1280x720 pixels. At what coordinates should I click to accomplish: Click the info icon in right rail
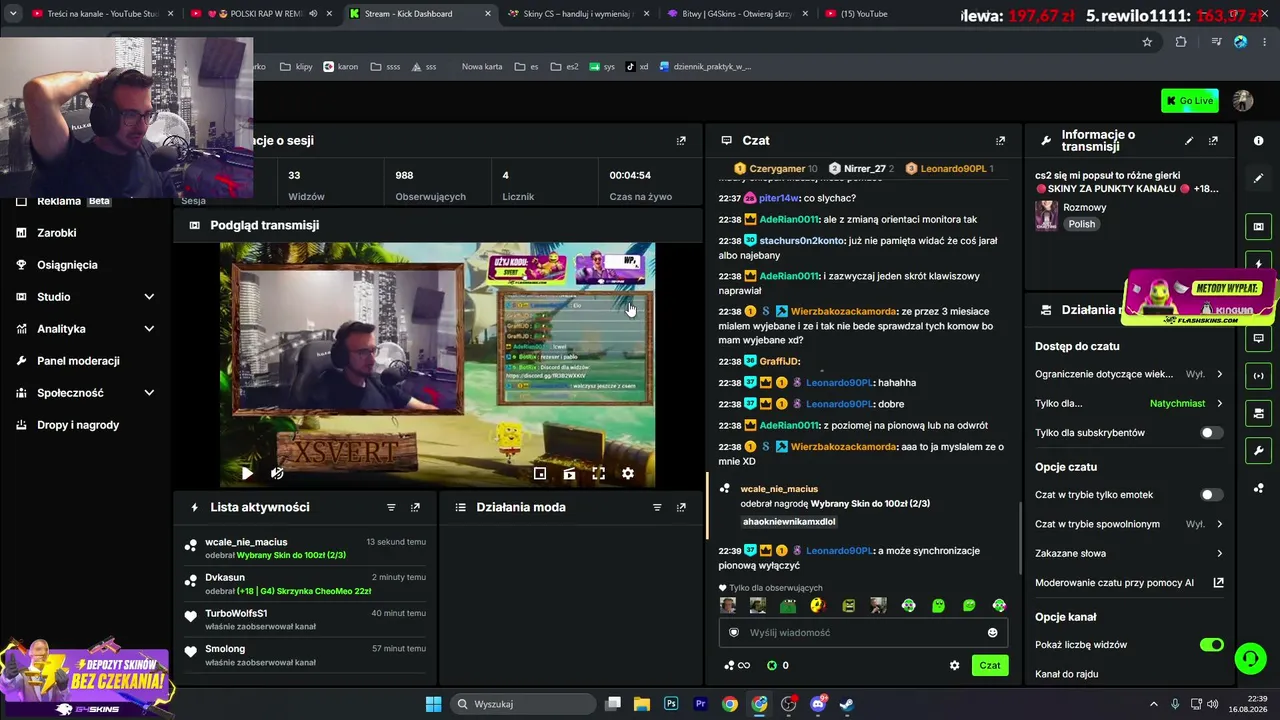pyautogui.click(x=1258, y=141)
